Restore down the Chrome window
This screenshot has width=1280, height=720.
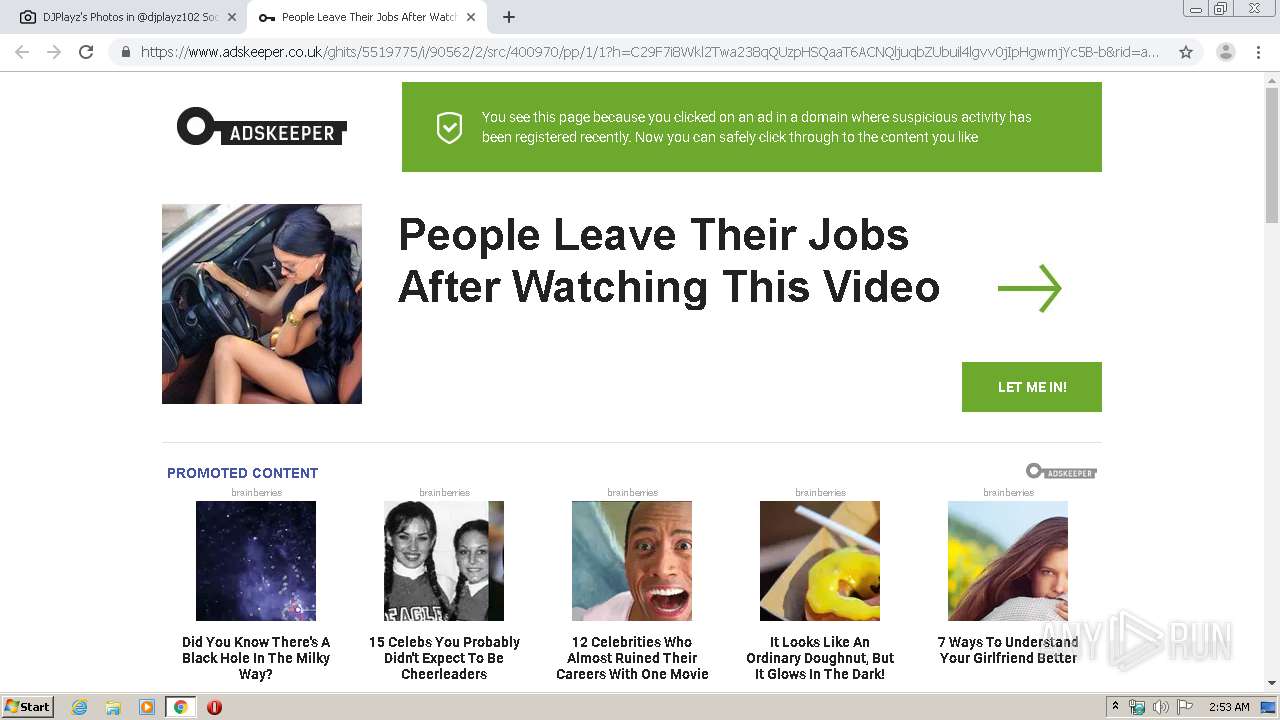1221,9
